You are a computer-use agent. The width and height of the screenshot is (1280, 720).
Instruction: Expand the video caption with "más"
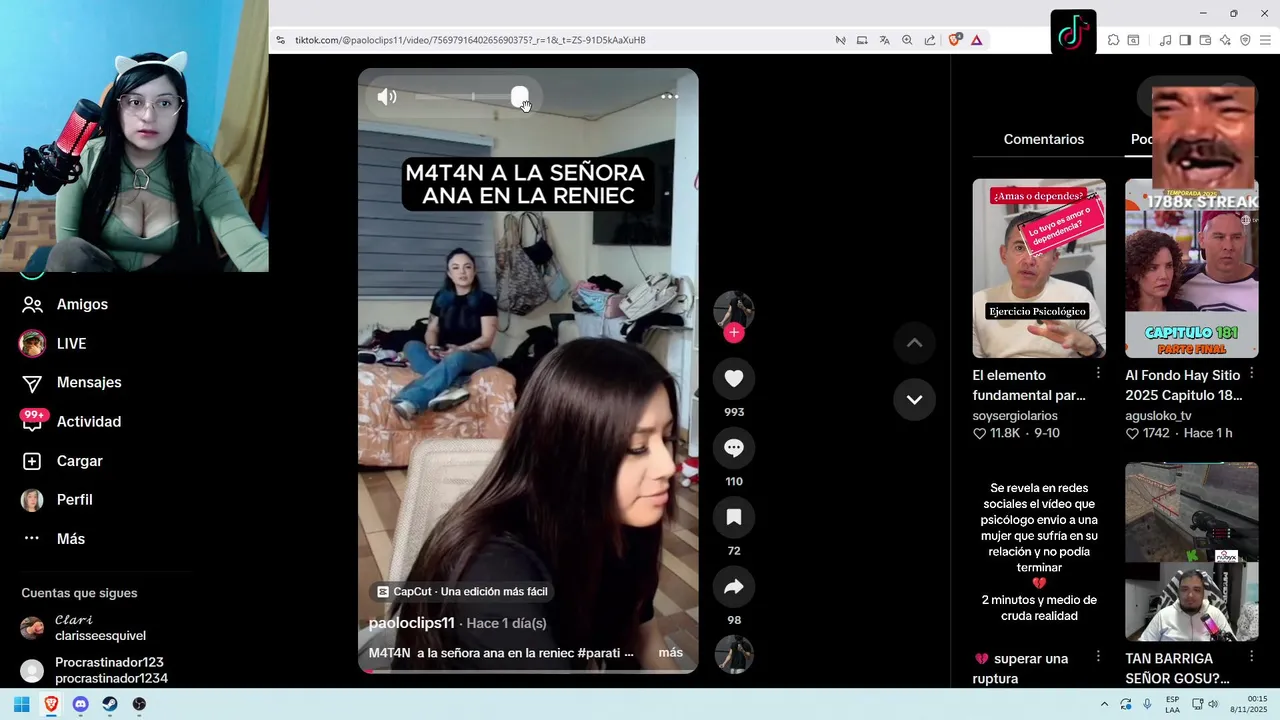point(671,653)
